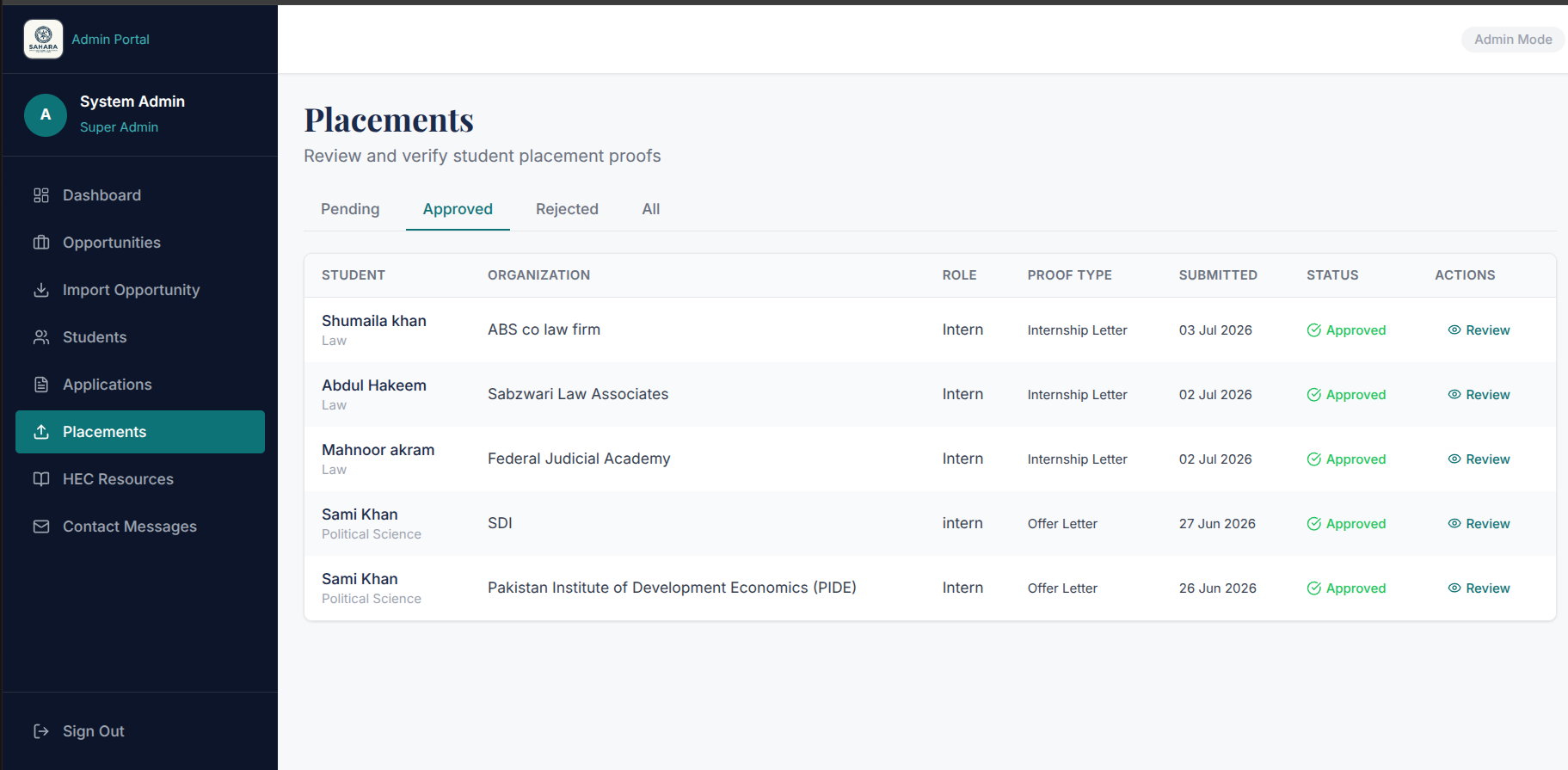Screen dimensions: 1568x770
Task: Open Placements in the sidebar
Action: [140, 432]
